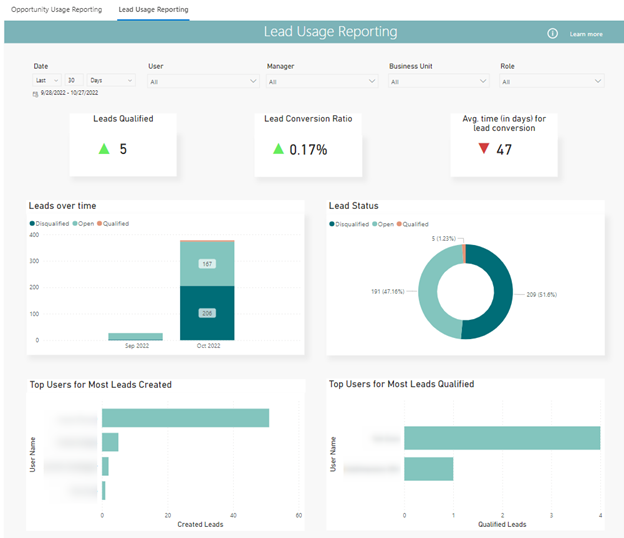Viewport: 624px width, 538px height.
Task: Click the 5 (1.23%) donut label
Action: (444, 238)
